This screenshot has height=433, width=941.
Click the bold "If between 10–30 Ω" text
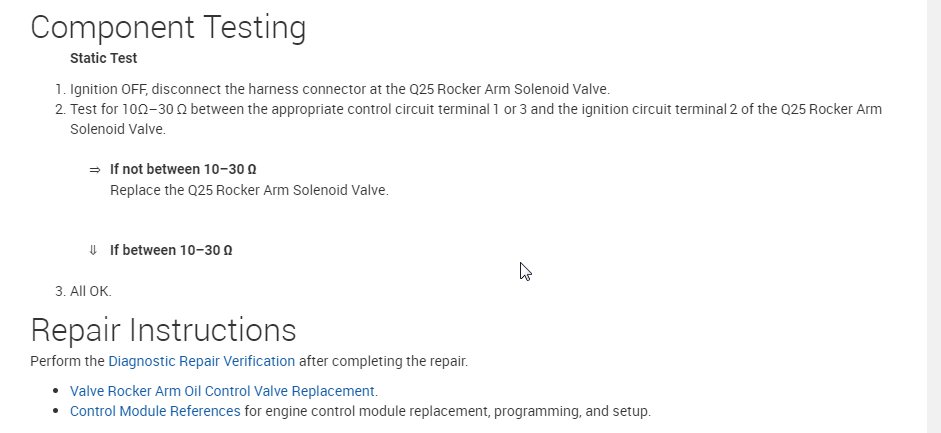tap(171, 250)
